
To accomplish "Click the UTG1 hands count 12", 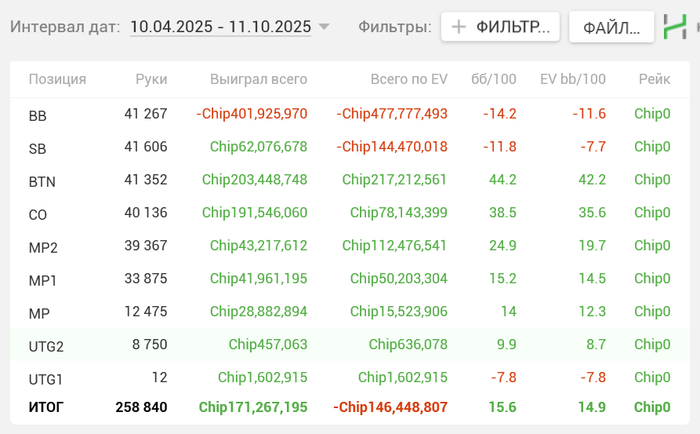I will click(160, 378).
